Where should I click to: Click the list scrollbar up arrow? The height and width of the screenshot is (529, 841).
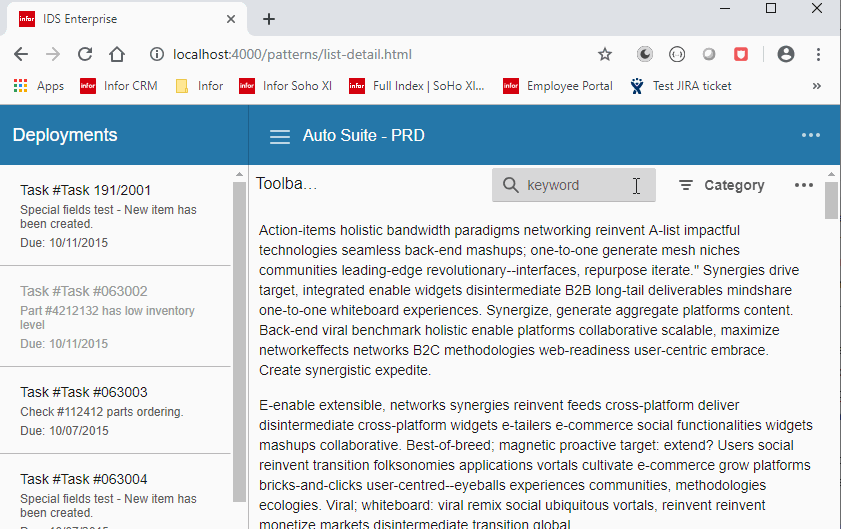[x=239, y=174]
